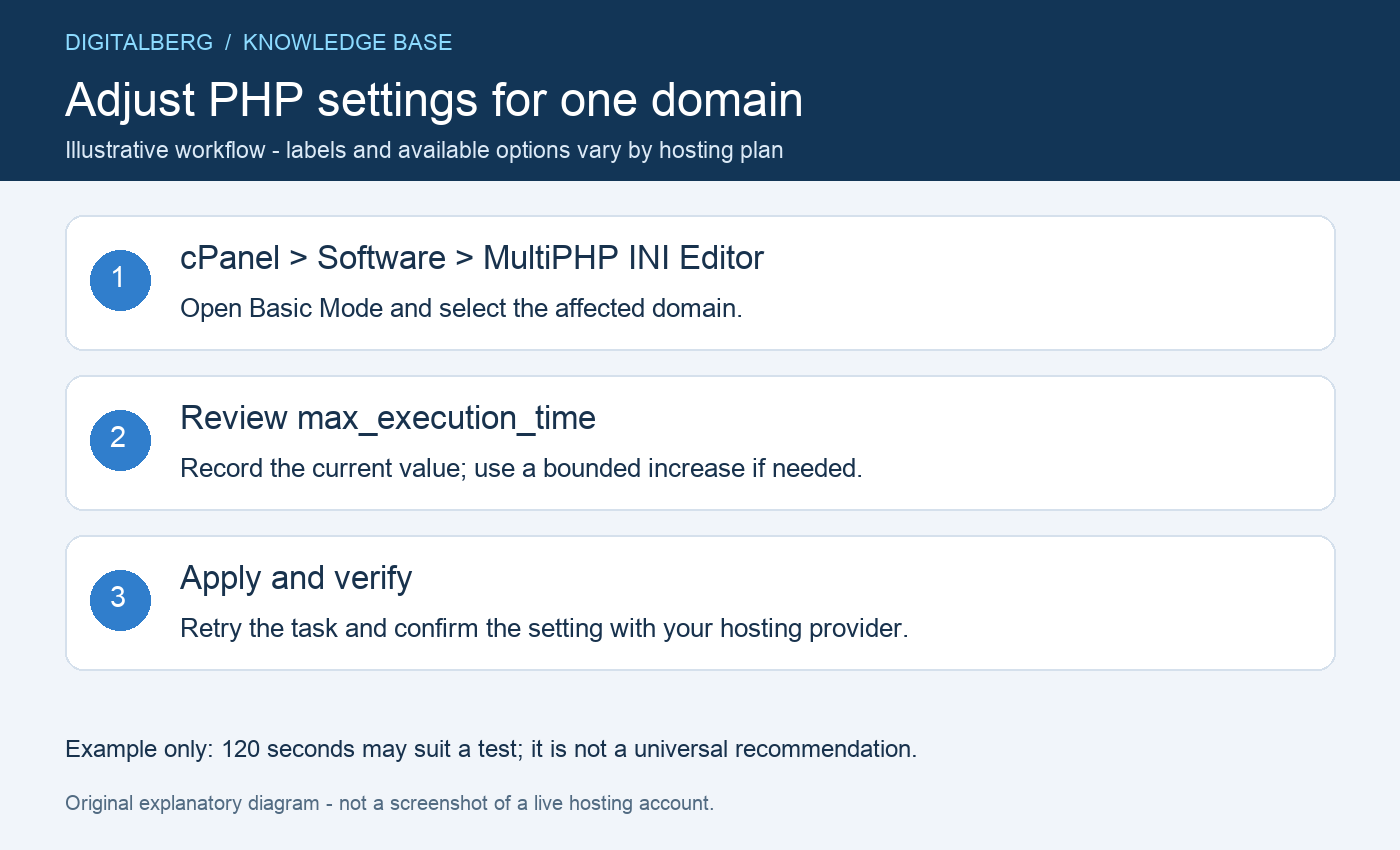Click the step 3 number badge
1400x850 pixels.
pos(120,600)
